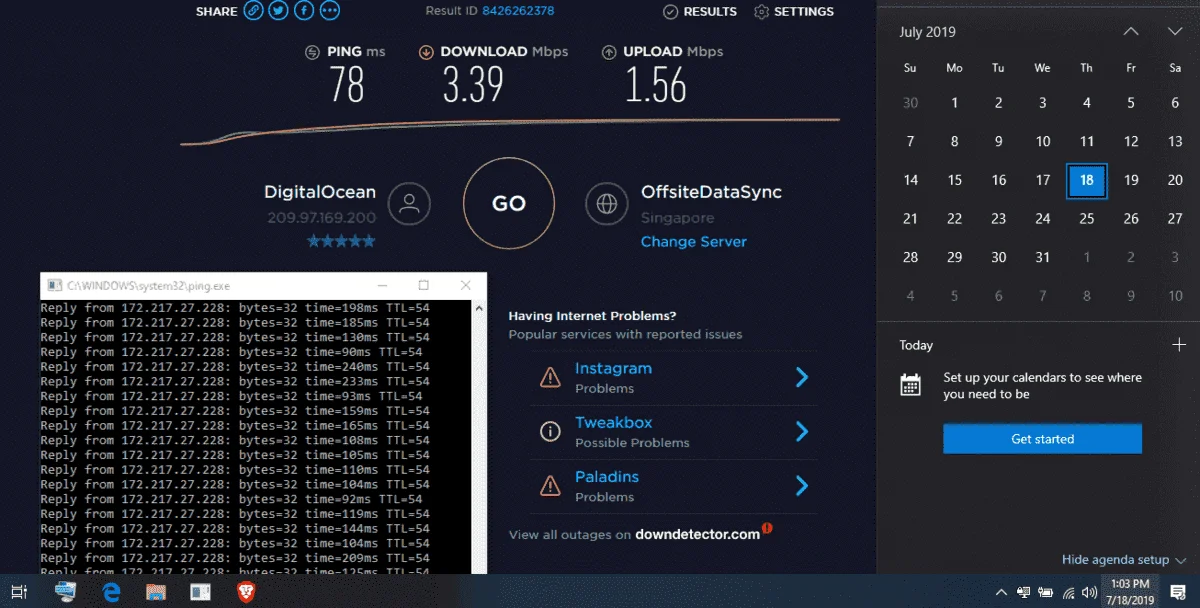Select July 18 in the calendar
Screen dimensions: 1200x608
(x=1087, y=181)
